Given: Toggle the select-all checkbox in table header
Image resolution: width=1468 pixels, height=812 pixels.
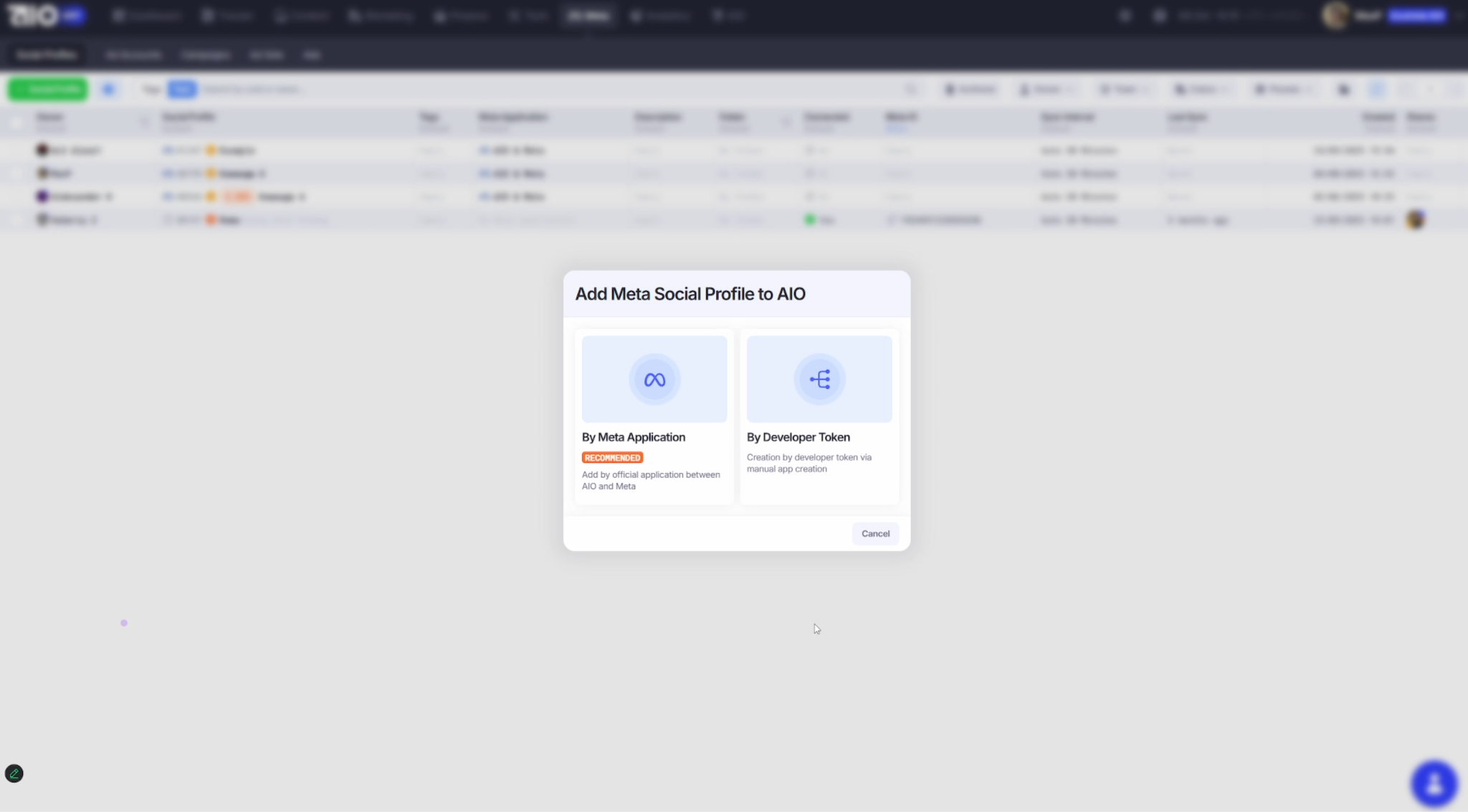Looking at the screenshot, I should coord(16,123).
